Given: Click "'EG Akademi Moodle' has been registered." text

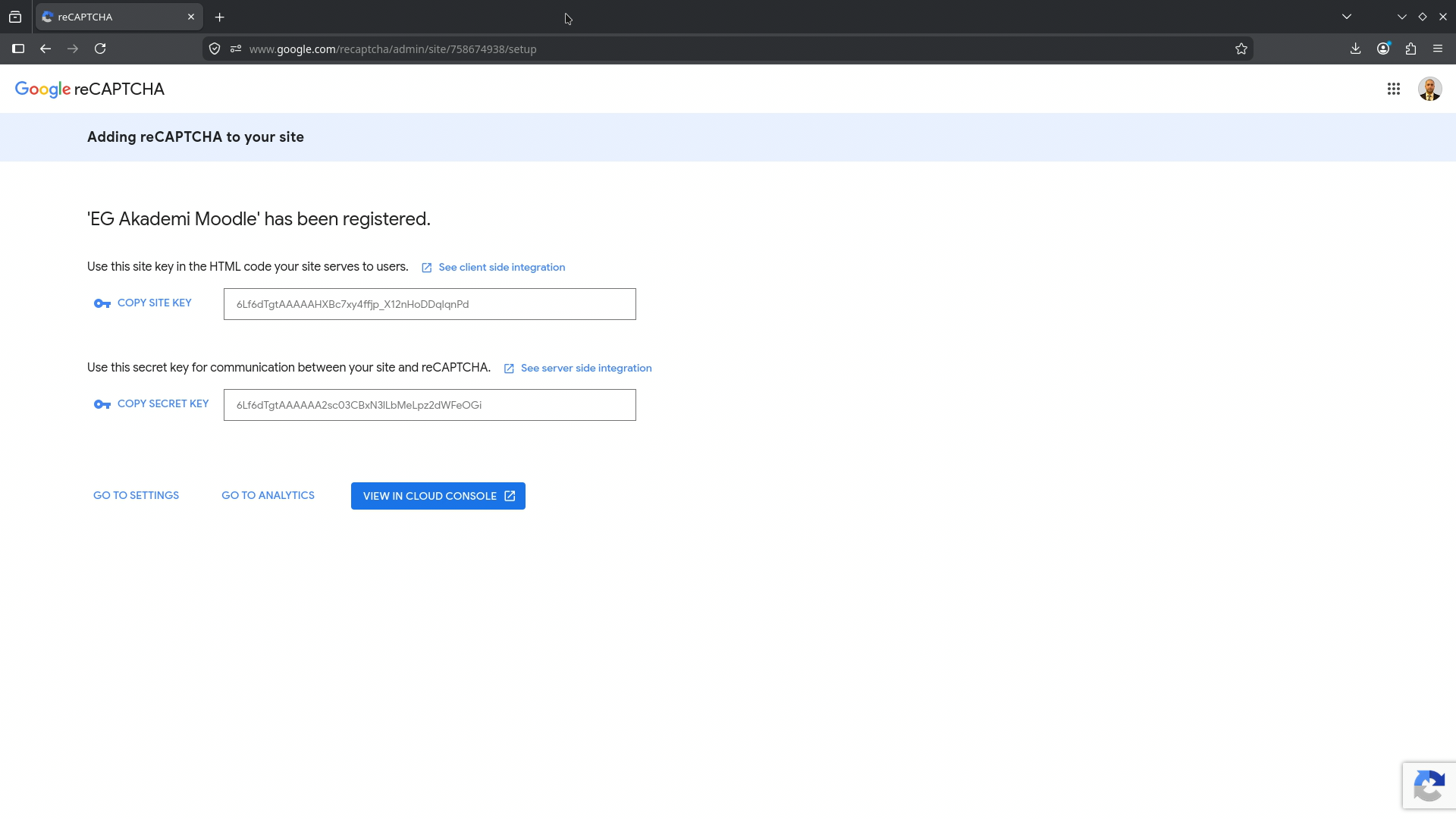Looking at the screenshot, I should 259,219.
